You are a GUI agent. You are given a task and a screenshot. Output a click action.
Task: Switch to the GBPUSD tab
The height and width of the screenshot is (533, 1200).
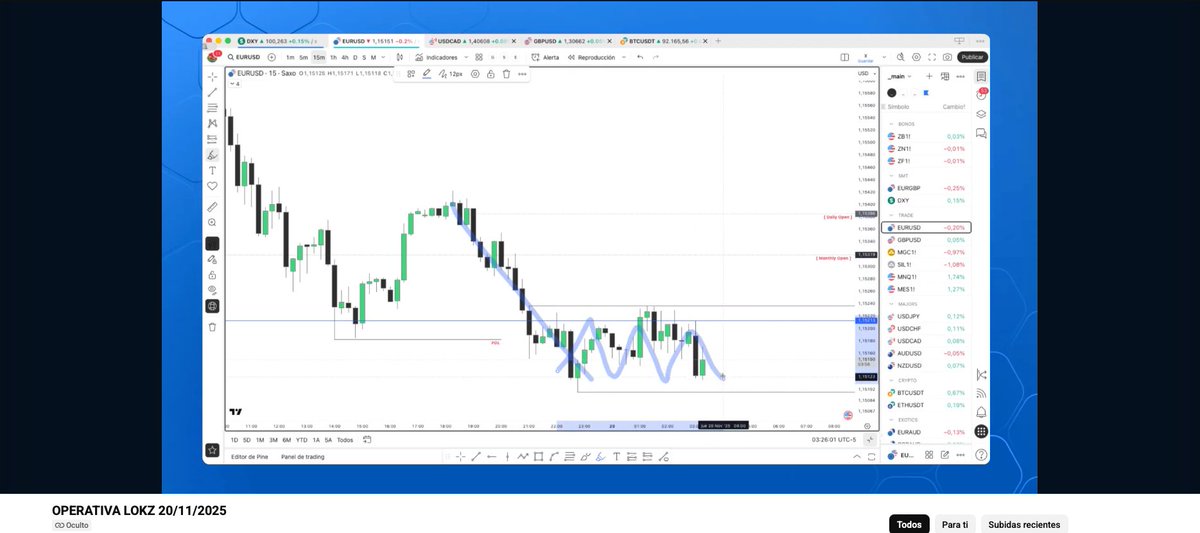566,41
